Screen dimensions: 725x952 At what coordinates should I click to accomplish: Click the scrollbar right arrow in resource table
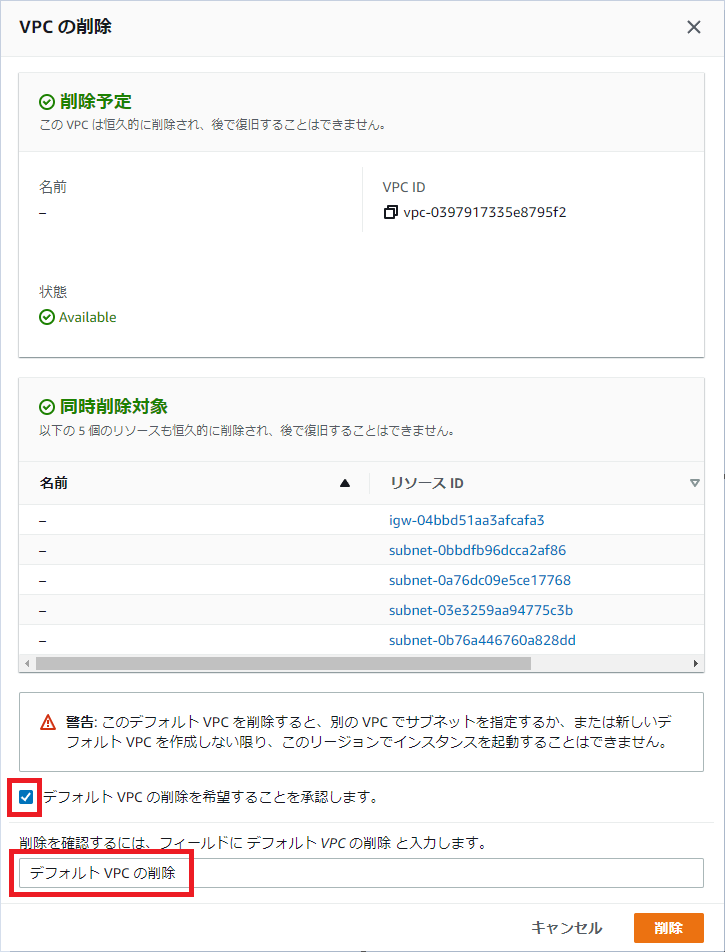click(x=696, y=664)
